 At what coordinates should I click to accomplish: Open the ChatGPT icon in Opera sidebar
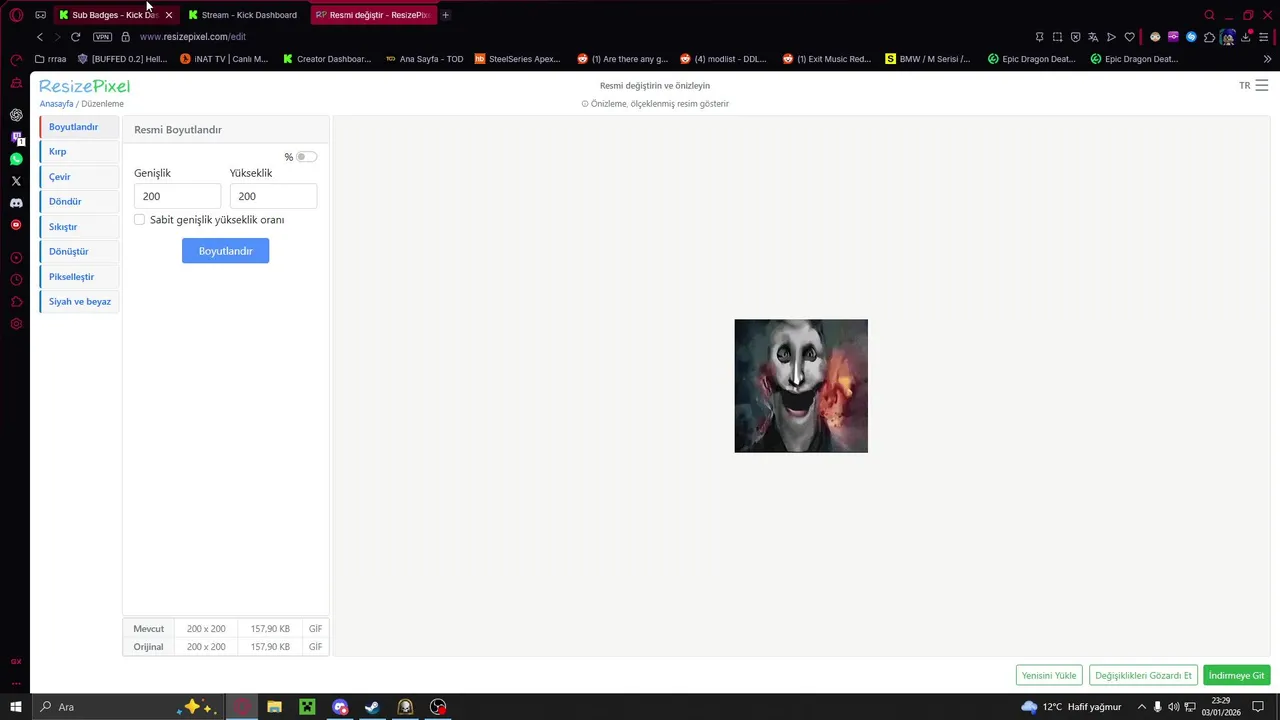[16, 115]
